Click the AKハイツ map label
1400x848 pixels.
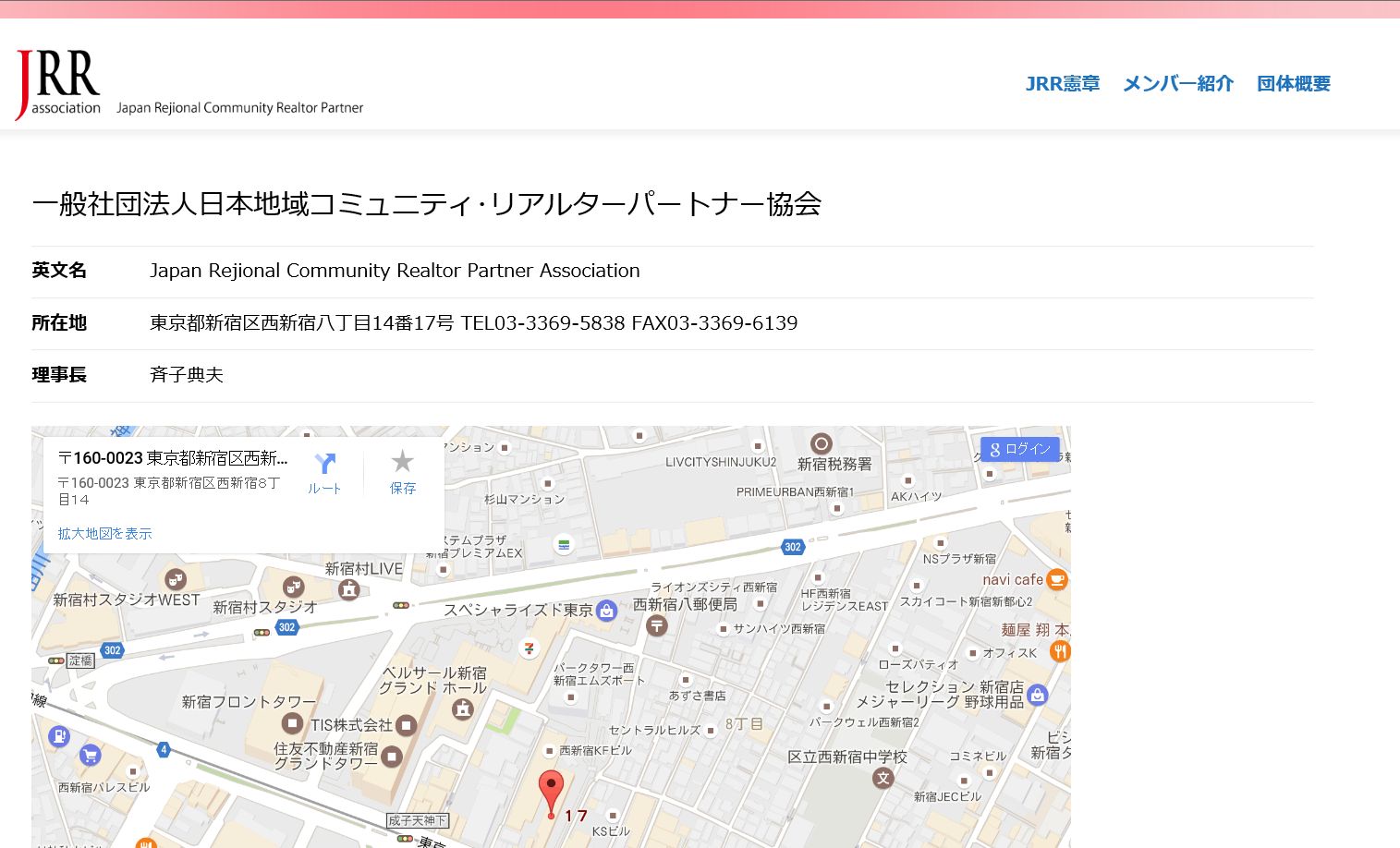(916, 496)
